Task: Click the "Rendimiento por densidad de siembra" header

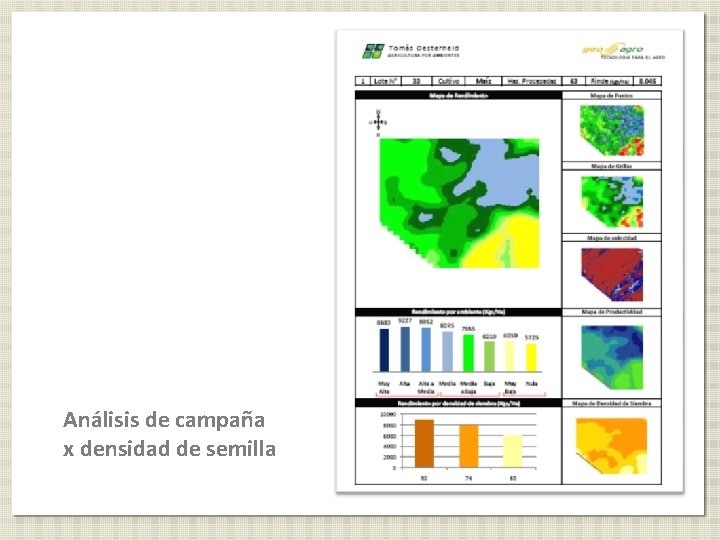Action: click(458, 403)
